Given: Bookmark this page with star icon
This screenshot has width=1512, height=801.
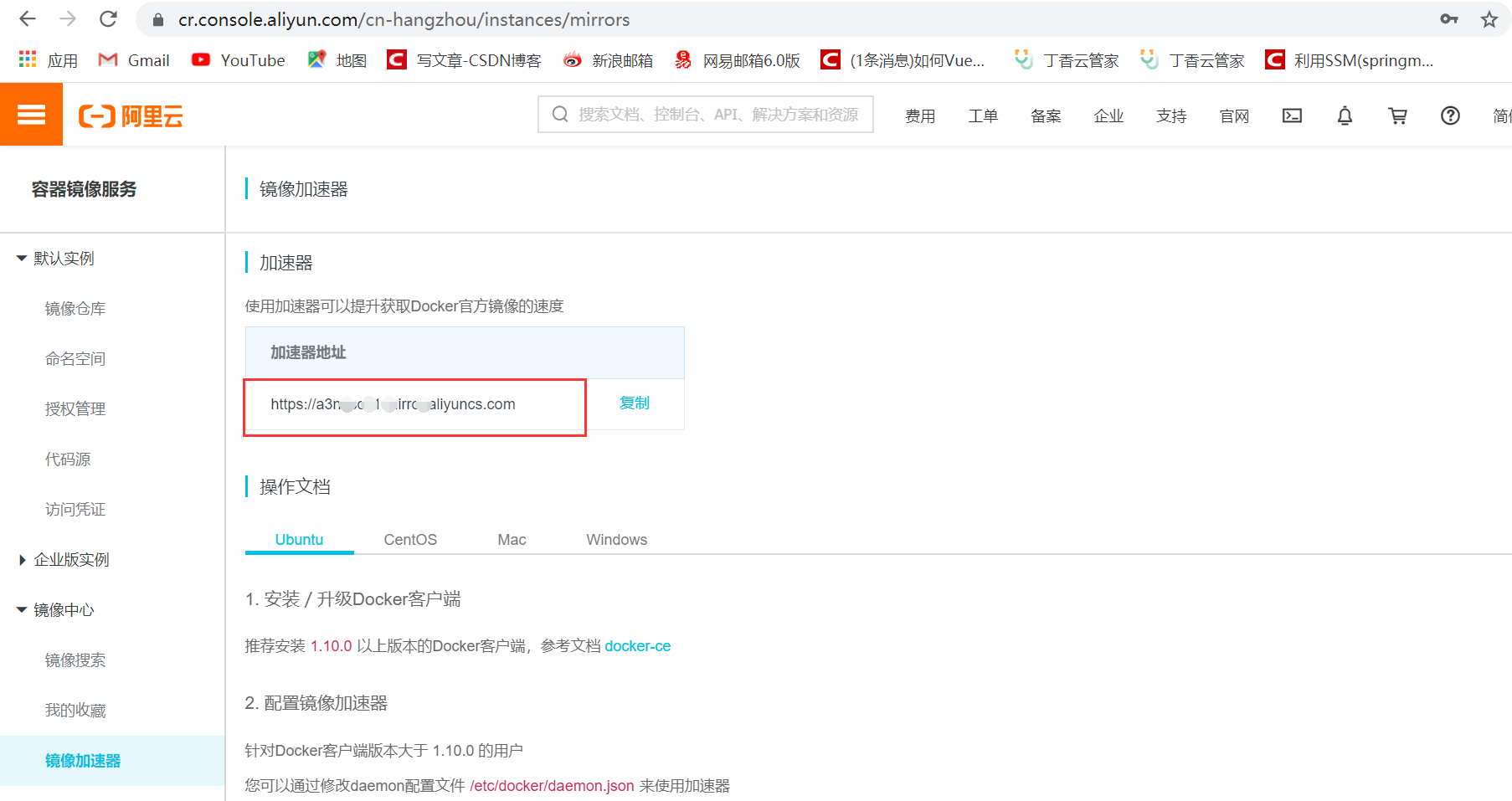Looking at the screenshot, I should pos(1489,19).
